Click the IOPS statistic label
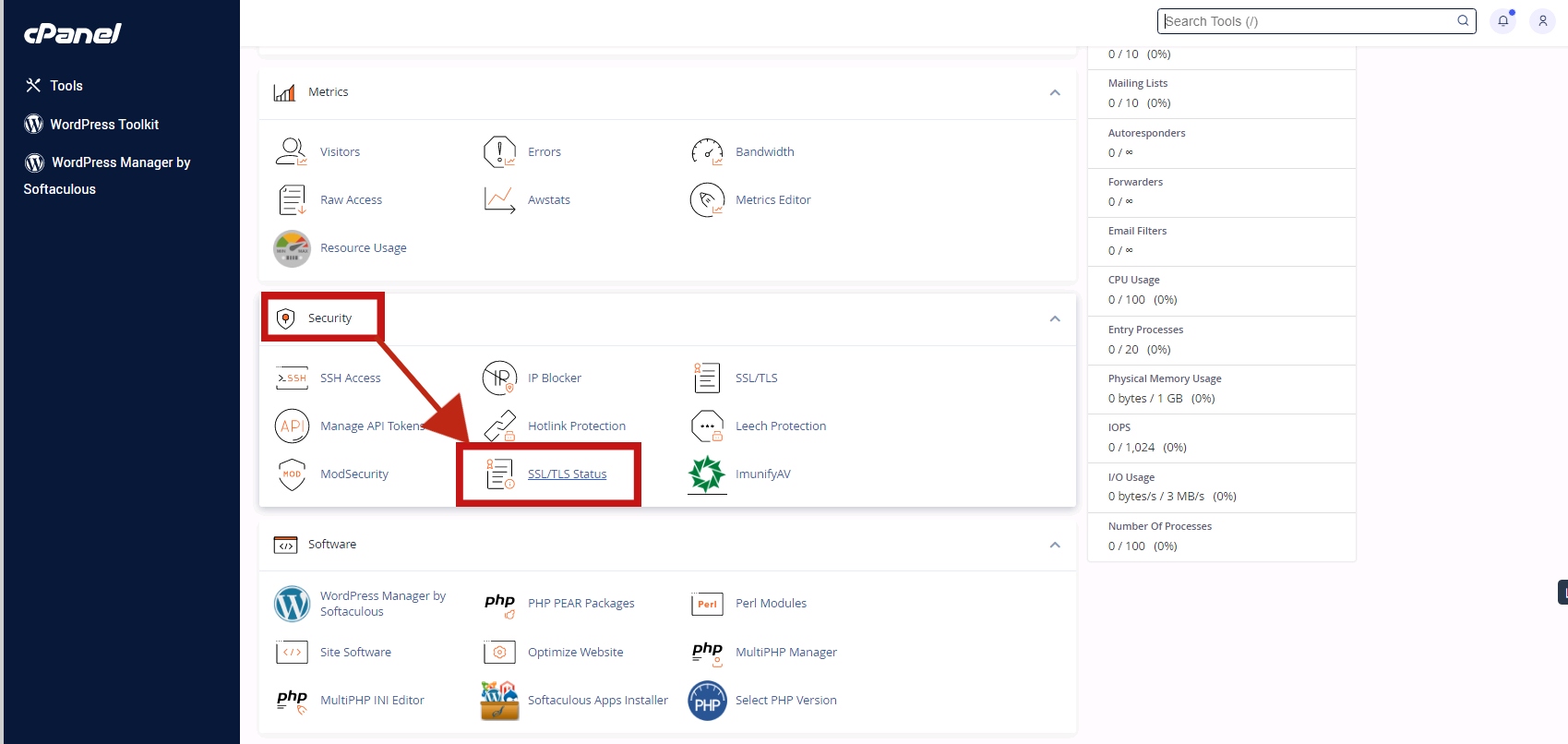 point(1119,427)
